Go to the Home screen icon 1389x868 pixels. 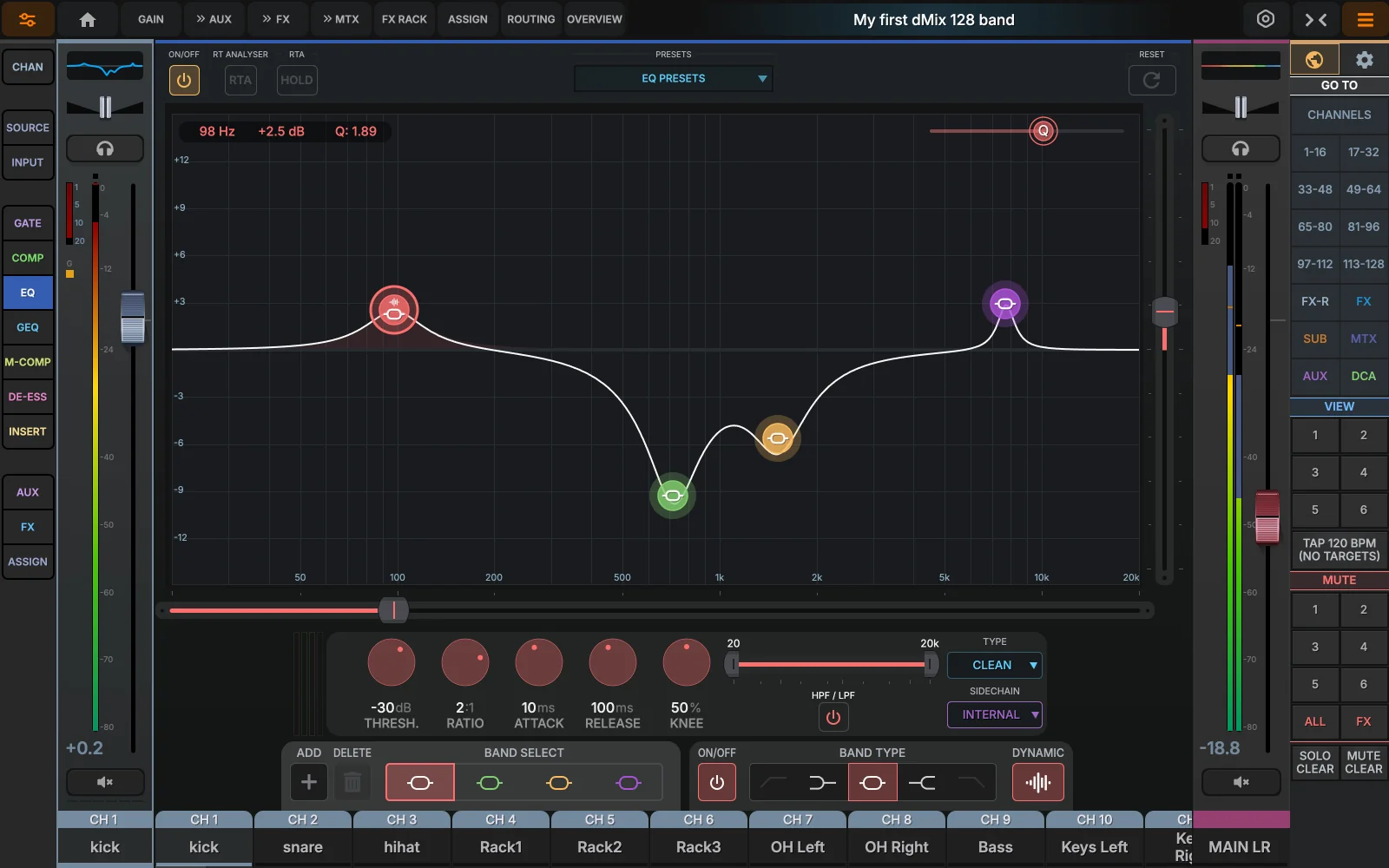point(88,19)
